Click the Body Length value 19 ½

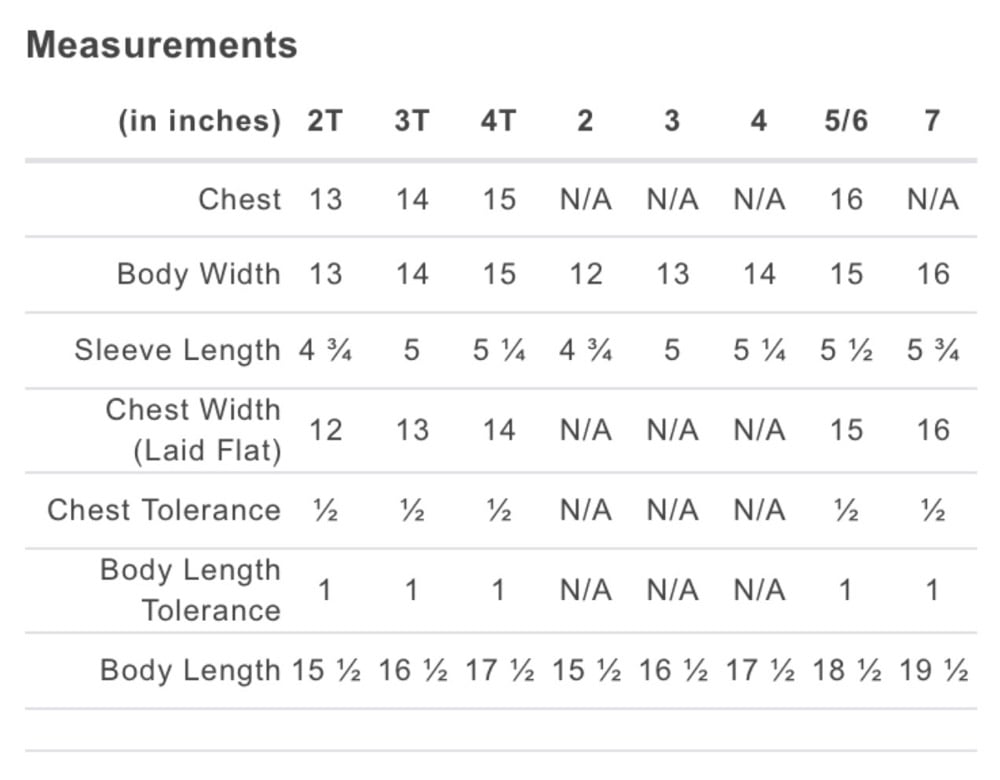(934, 670)
